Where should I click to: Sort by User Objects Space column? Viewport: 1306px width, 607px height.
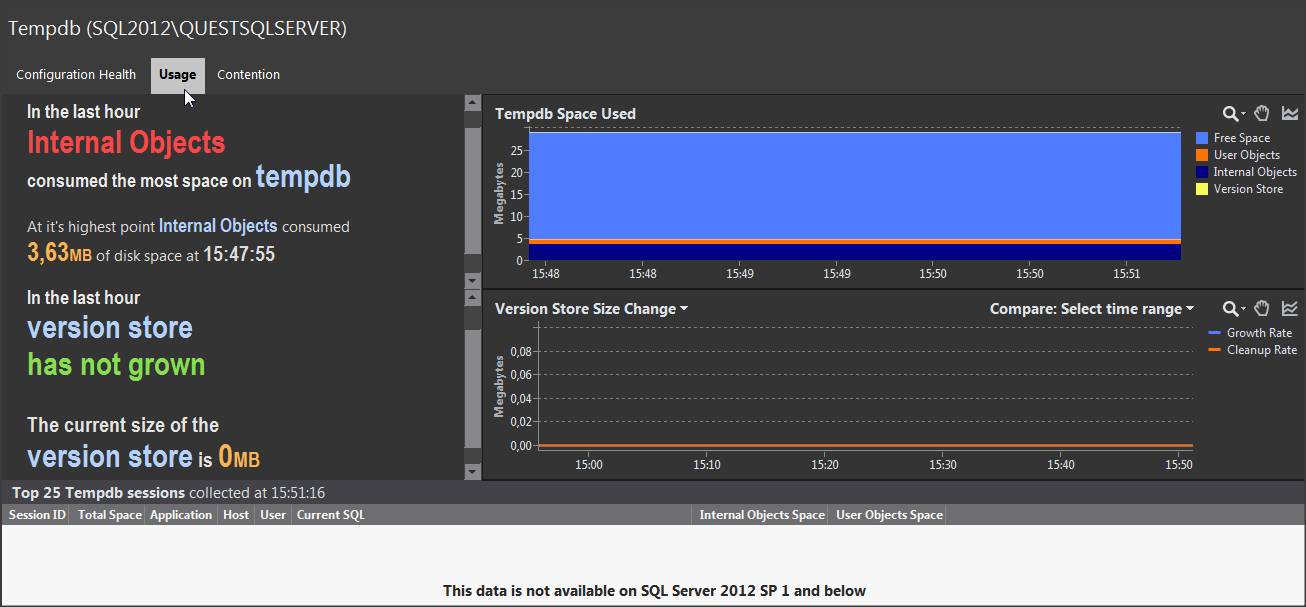tap(888, 515)
